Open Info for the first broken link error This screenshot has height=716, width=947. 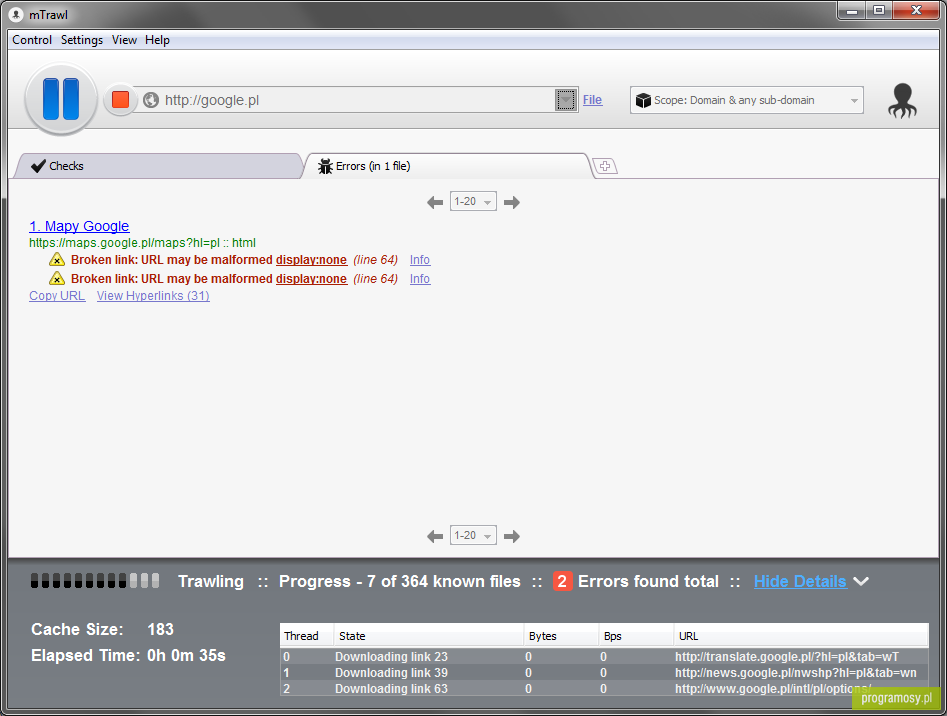(x=420, y=260)
